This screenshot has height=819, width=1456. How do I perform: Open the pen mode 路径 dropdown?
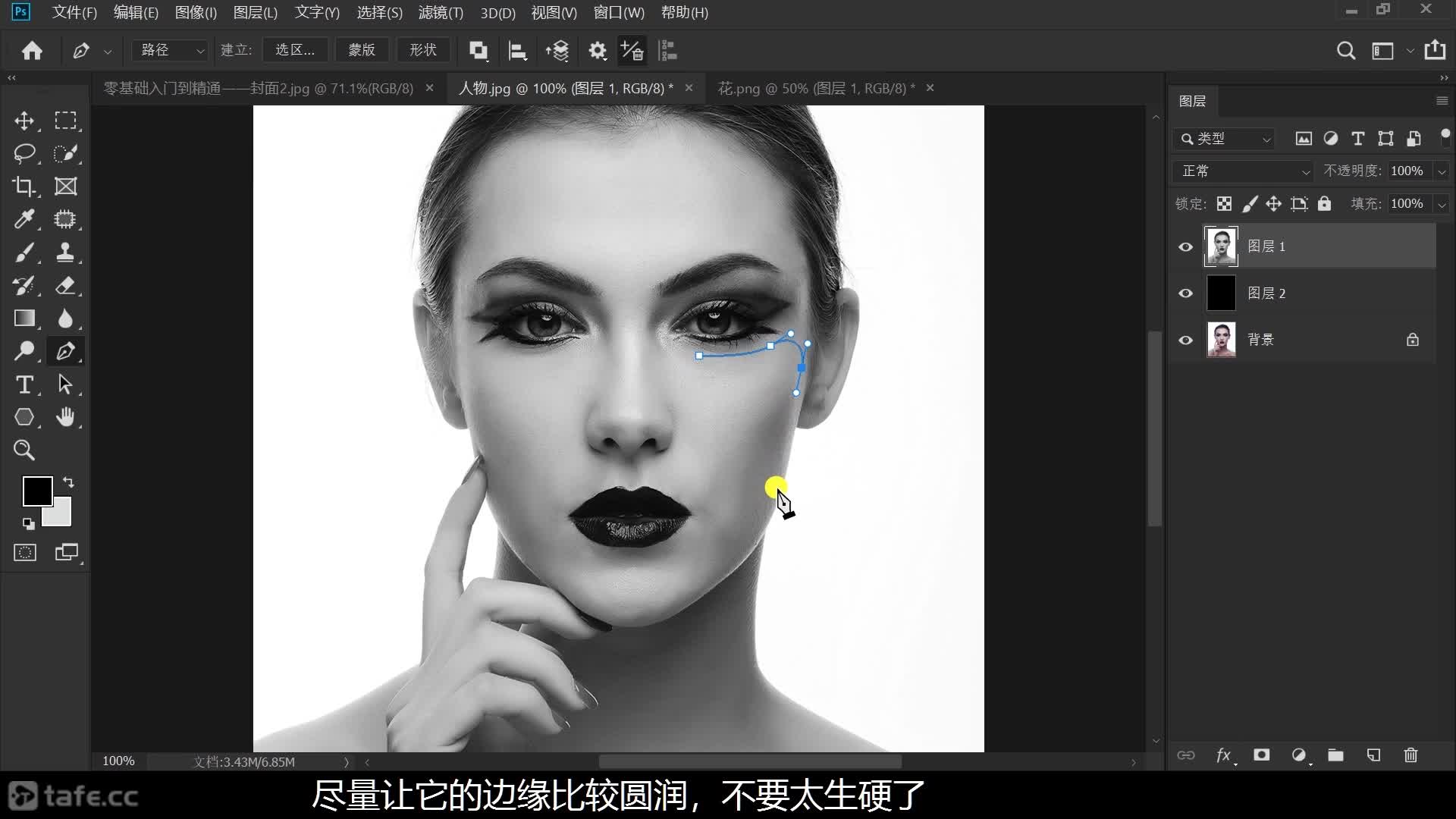[x=170, y=50]
